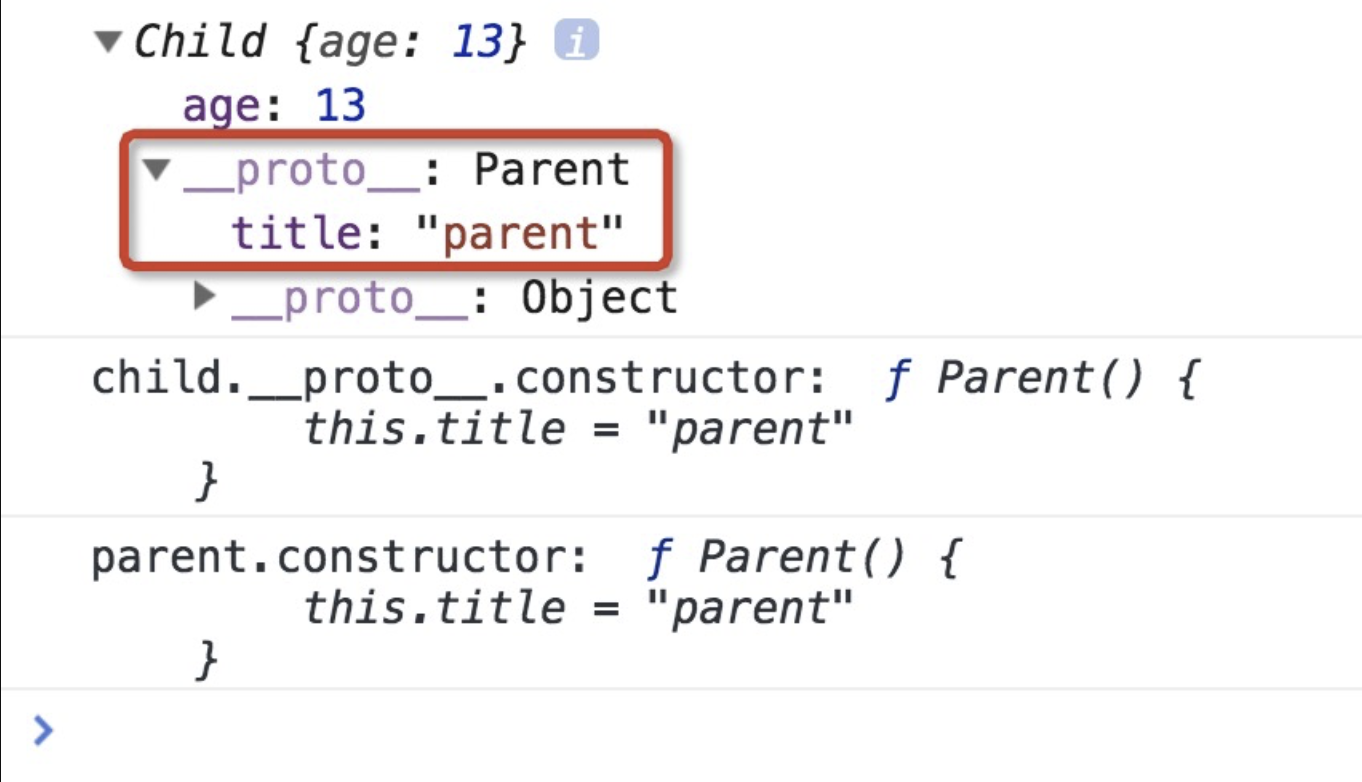This screenshot has width=1362, height=782.
Task: Collapse the Child {age: 13} object tree
Action: point(108,43)
